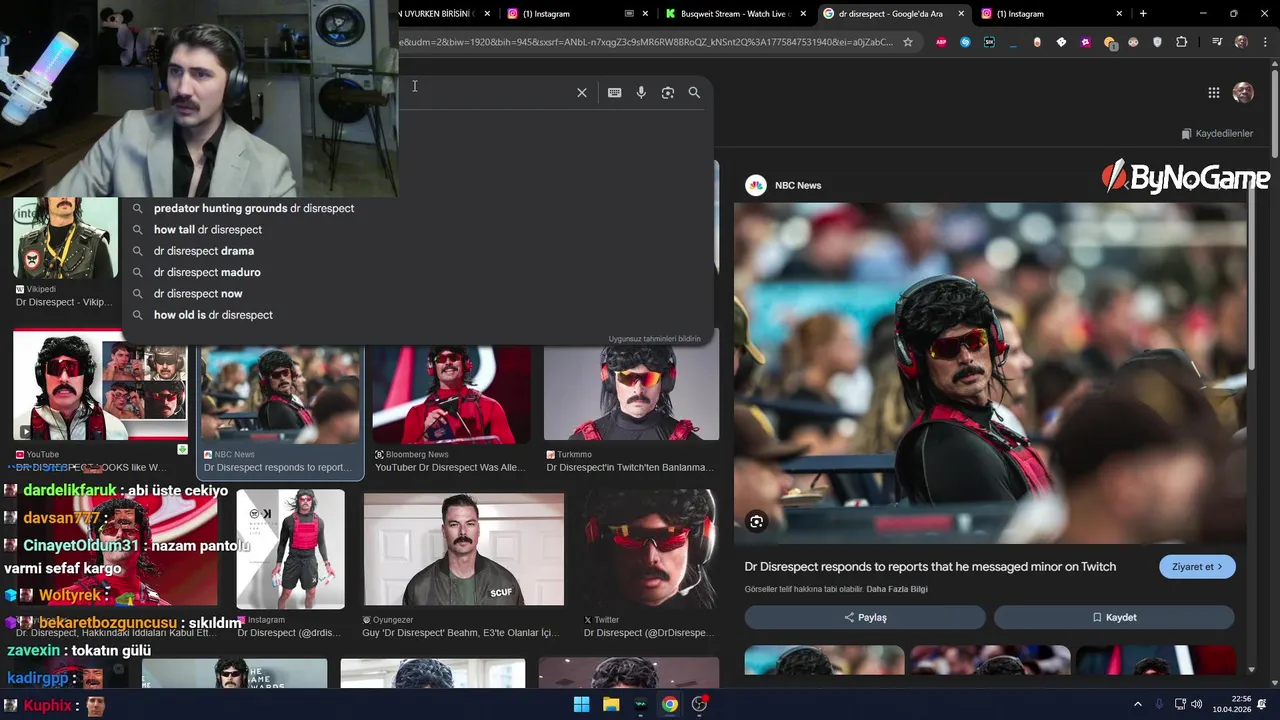Select the NBC News grid image result

[x=280, y=396]
